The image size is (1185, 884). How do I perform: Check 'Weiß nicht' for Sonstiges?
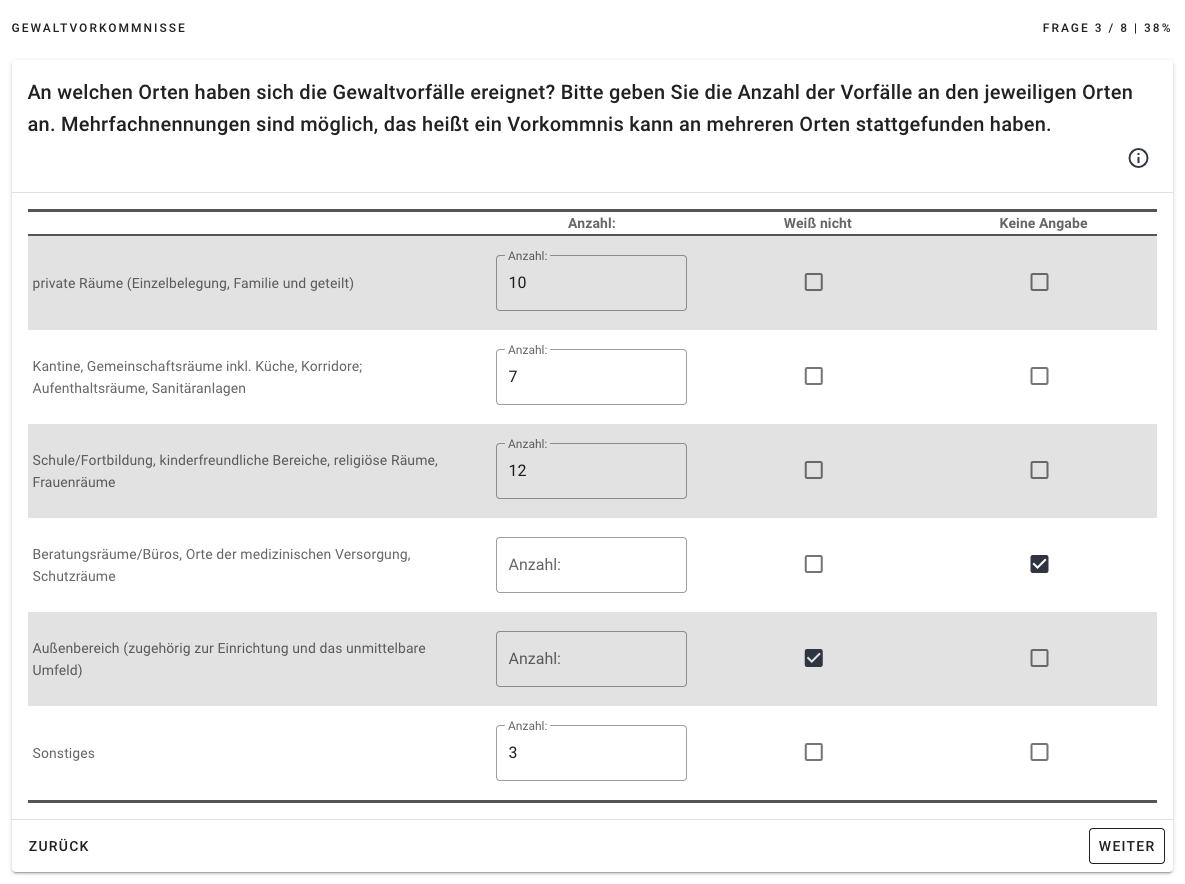pos(813,753)
